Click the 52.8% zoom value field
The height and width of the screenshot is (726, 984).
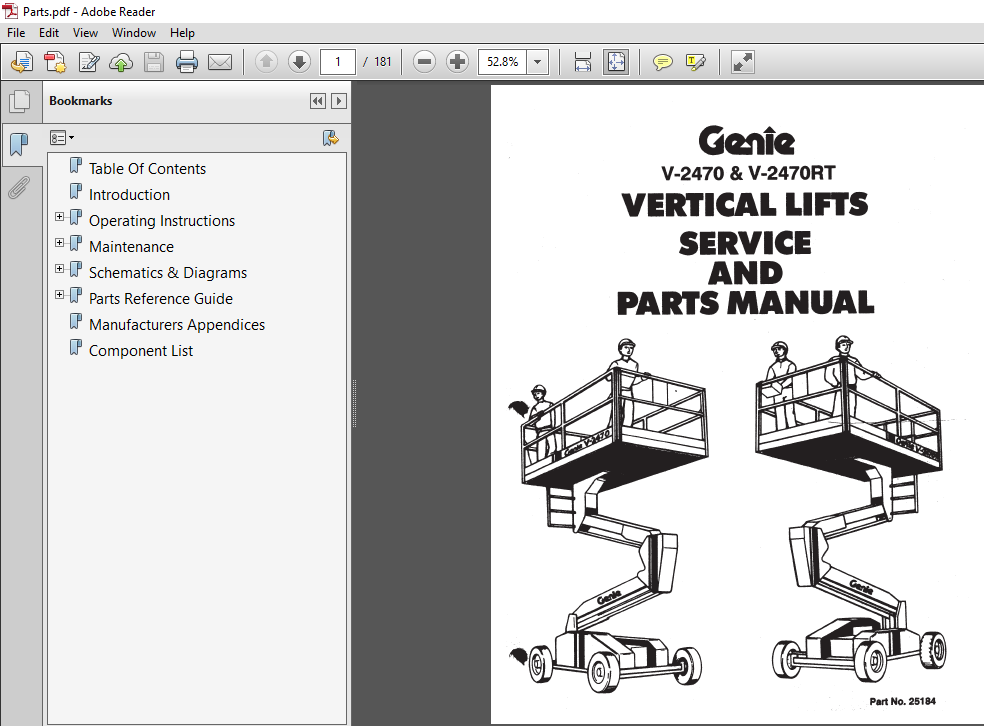(503, 62)
